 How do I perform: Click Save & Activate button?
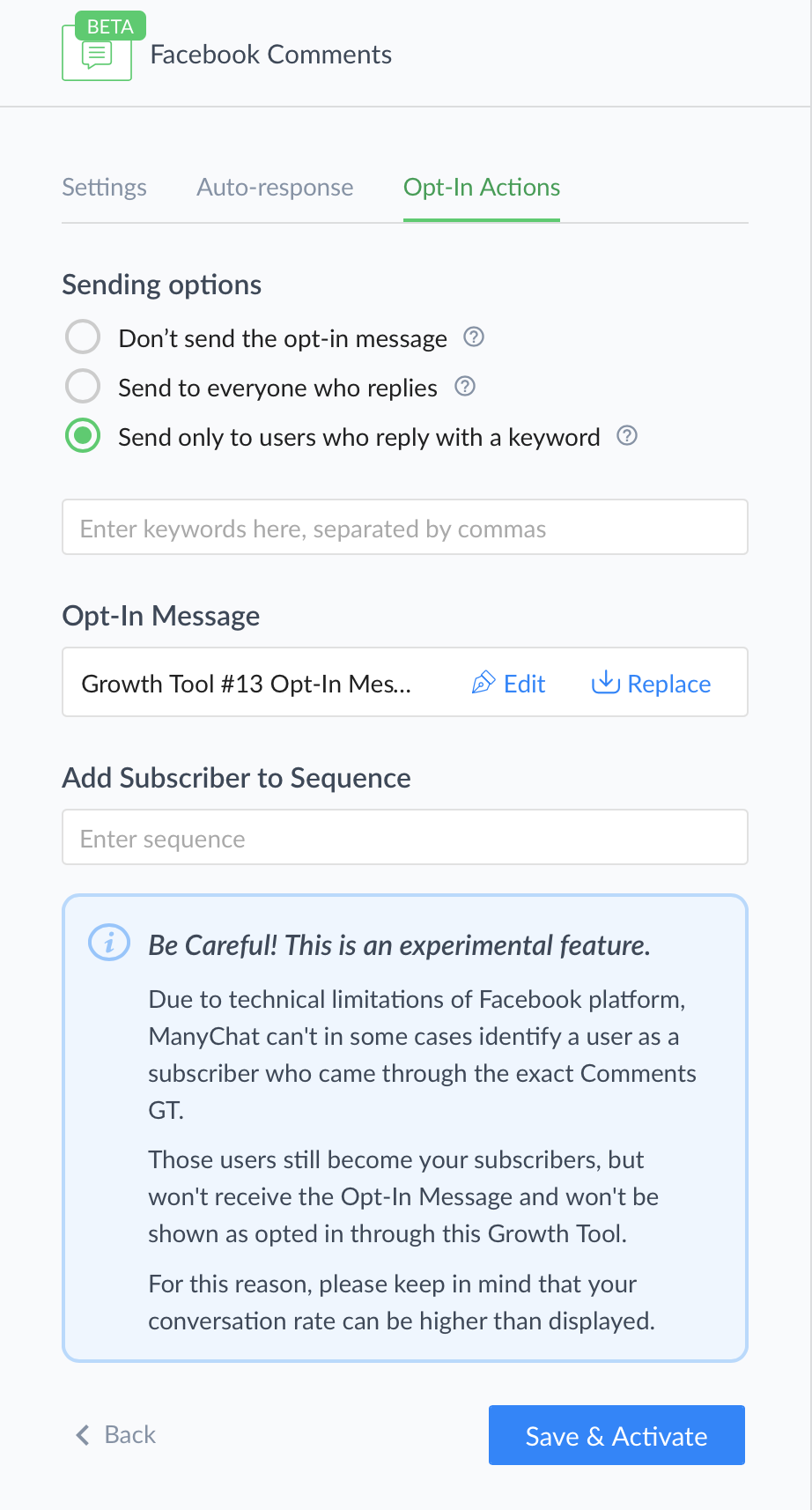click(x=616, y=1435)
